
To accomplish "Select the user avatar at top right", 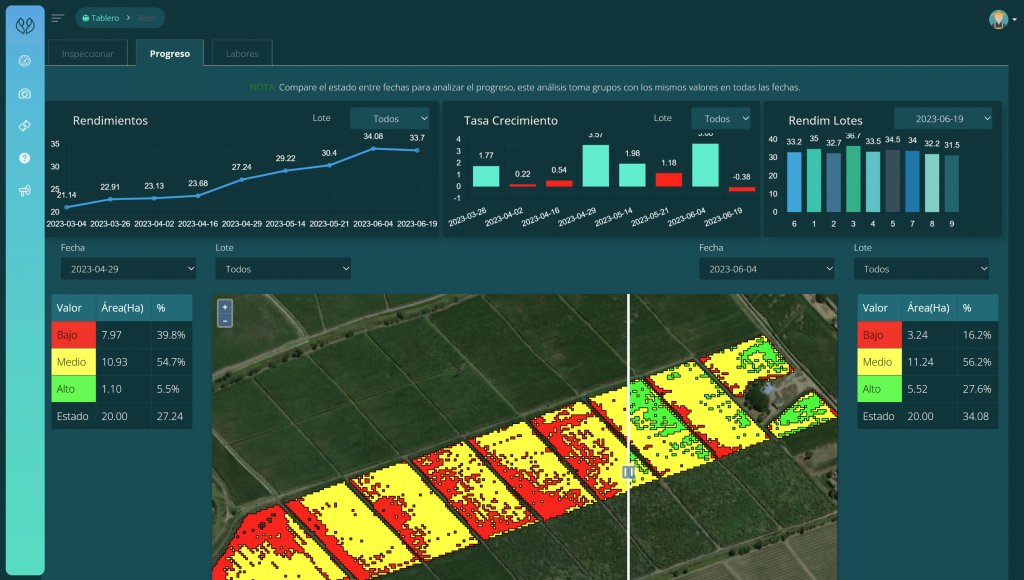I will [996, 17].
